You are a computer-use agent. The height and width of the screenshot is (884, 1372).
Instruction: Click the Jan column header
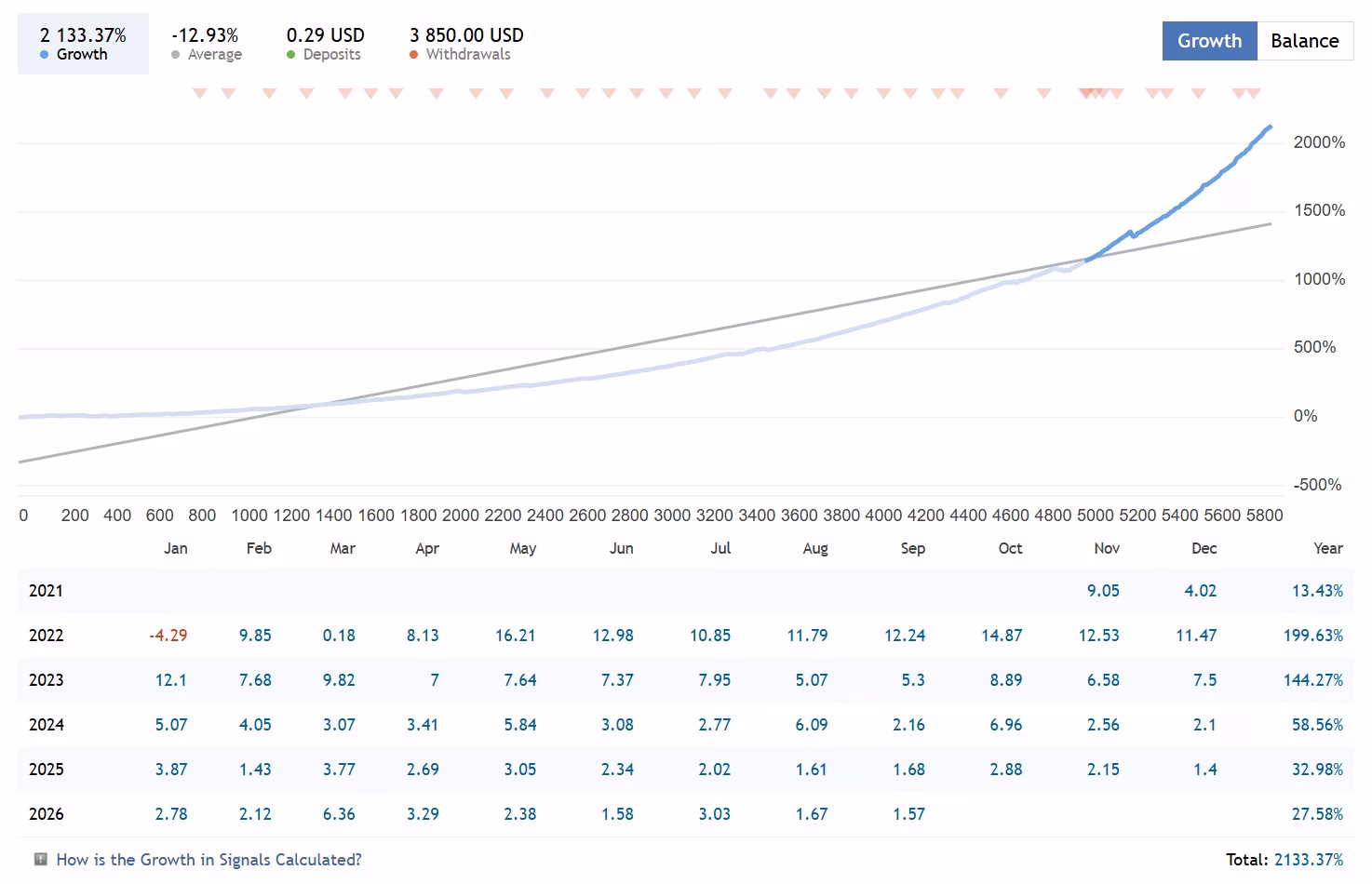pos(176,548)
